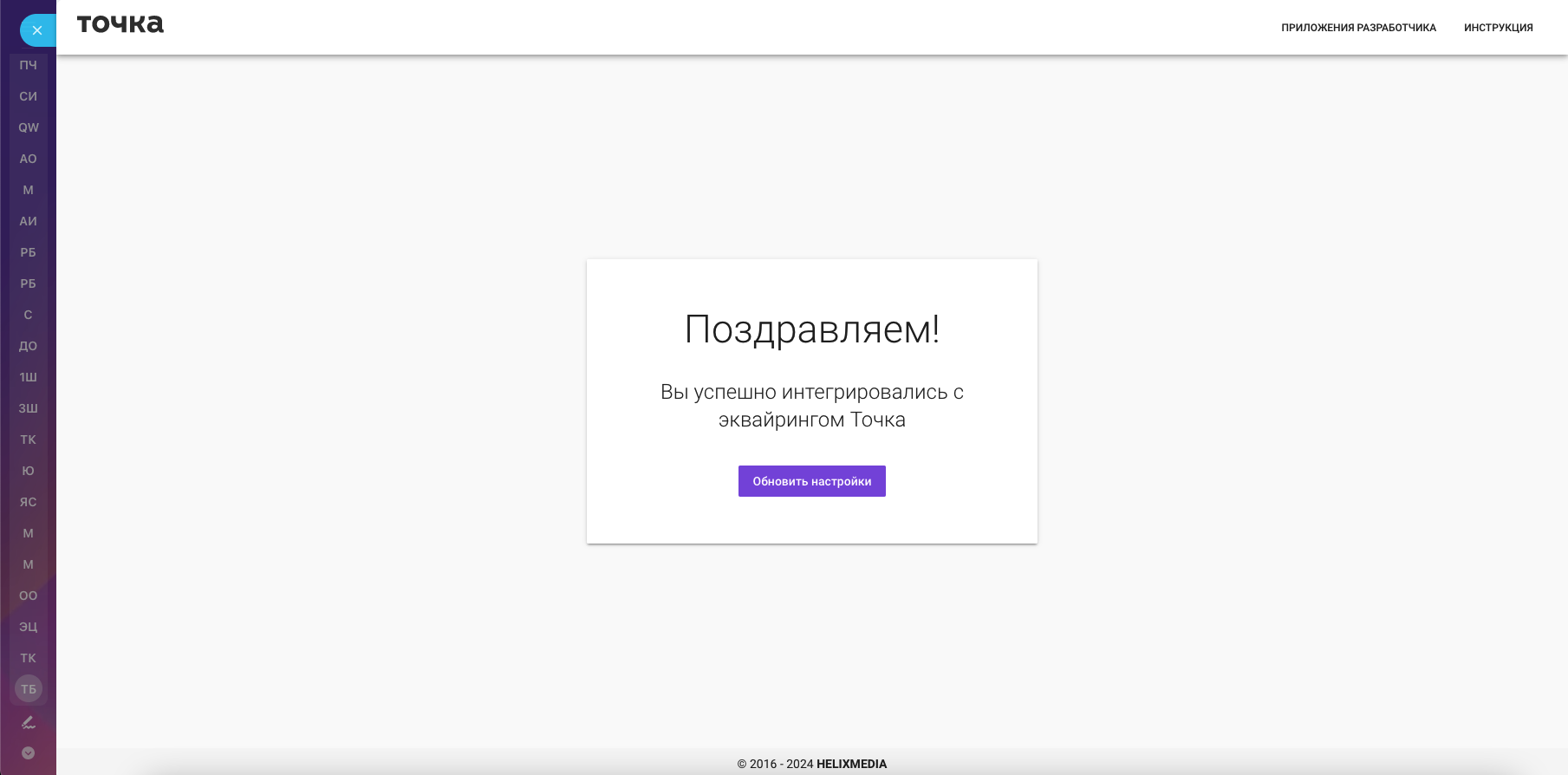Select the Ю workspace icon
1568x775 pixels.
pyautogui.click(x=29, y=471)
